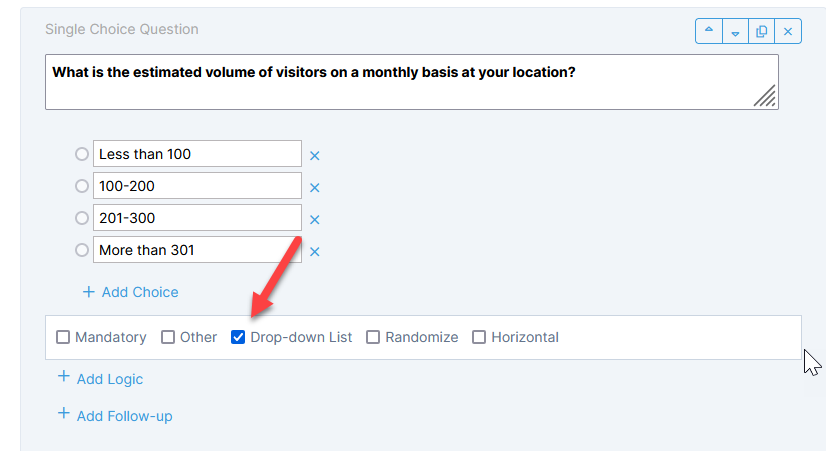
Task: Click the '100-200' choice text field
Action: tap(197, 186)
